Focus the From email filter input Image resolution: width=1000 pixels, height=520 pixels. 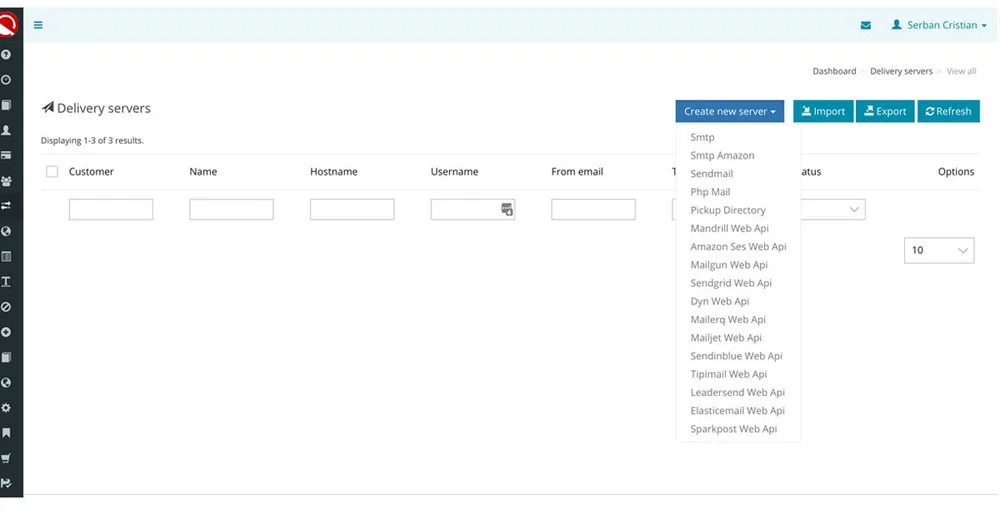point(593,209)
